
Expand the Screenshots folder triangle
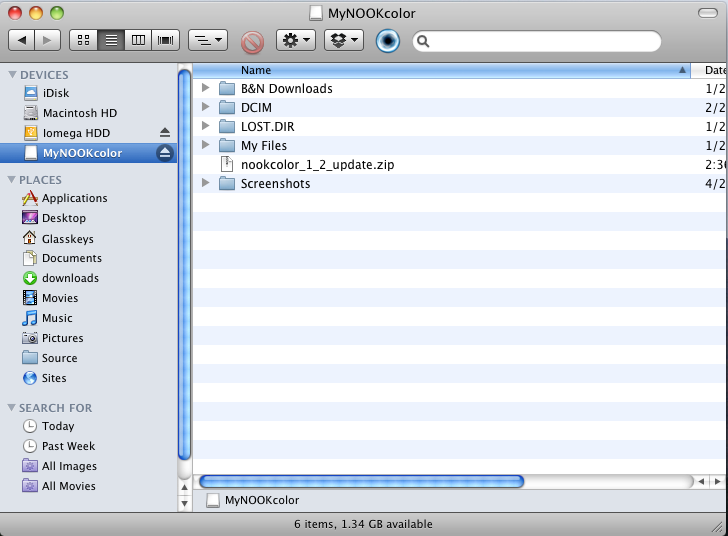[x=205, y=183]
